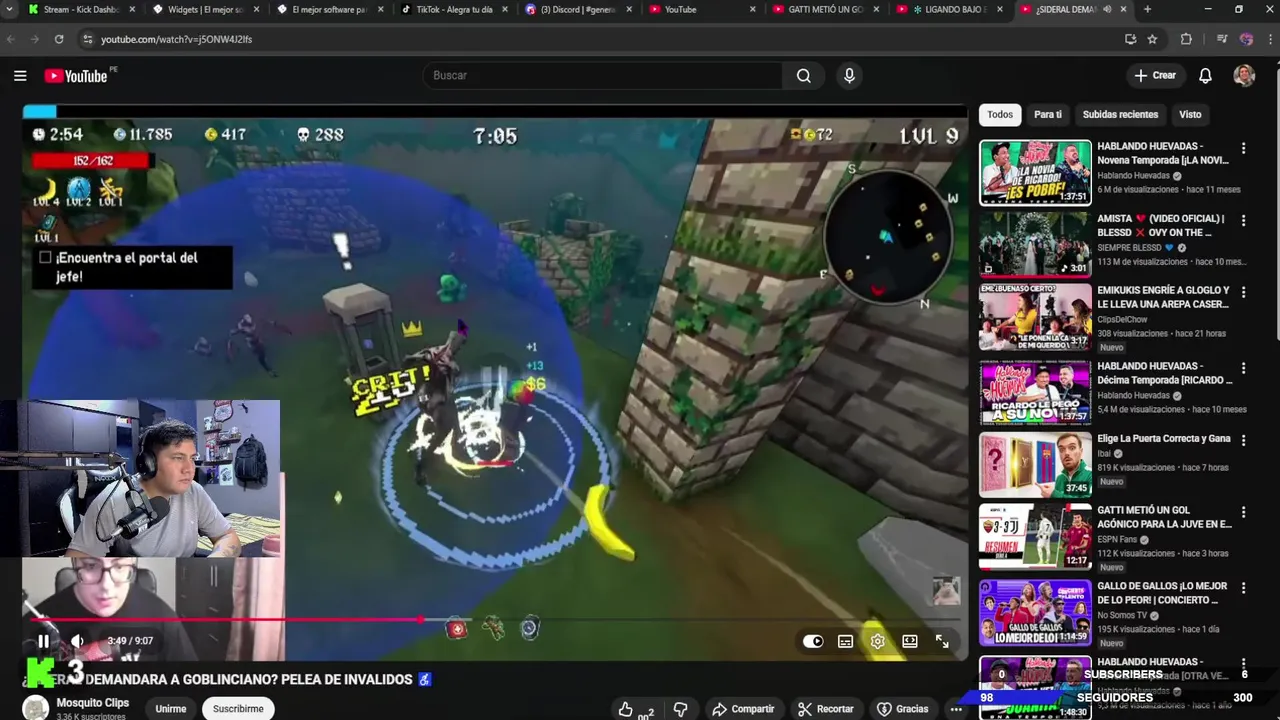
Task: Install app icon in address bar
Action: pos(1130,39)
